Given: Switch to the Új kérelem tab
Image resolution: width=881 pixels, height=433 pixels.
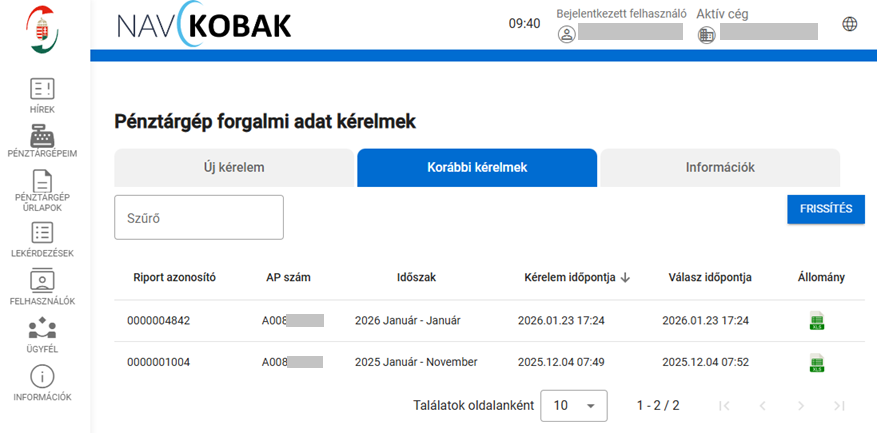Looking at the screenshot, I should 234,168.
